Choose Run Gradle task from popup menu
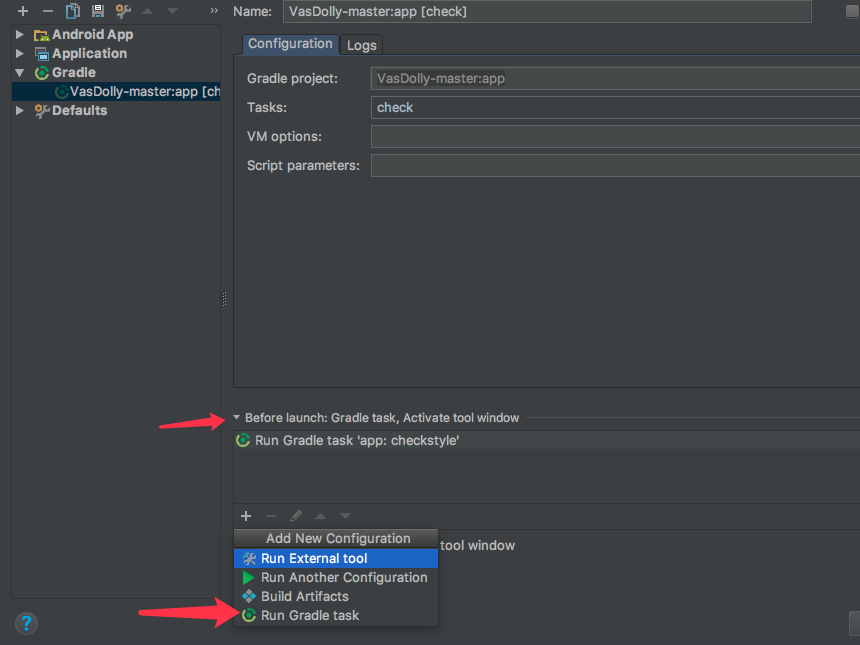Image resolution: width=860 pixels, height=645 pixels. pyautogui.click(x=309, y=615)
